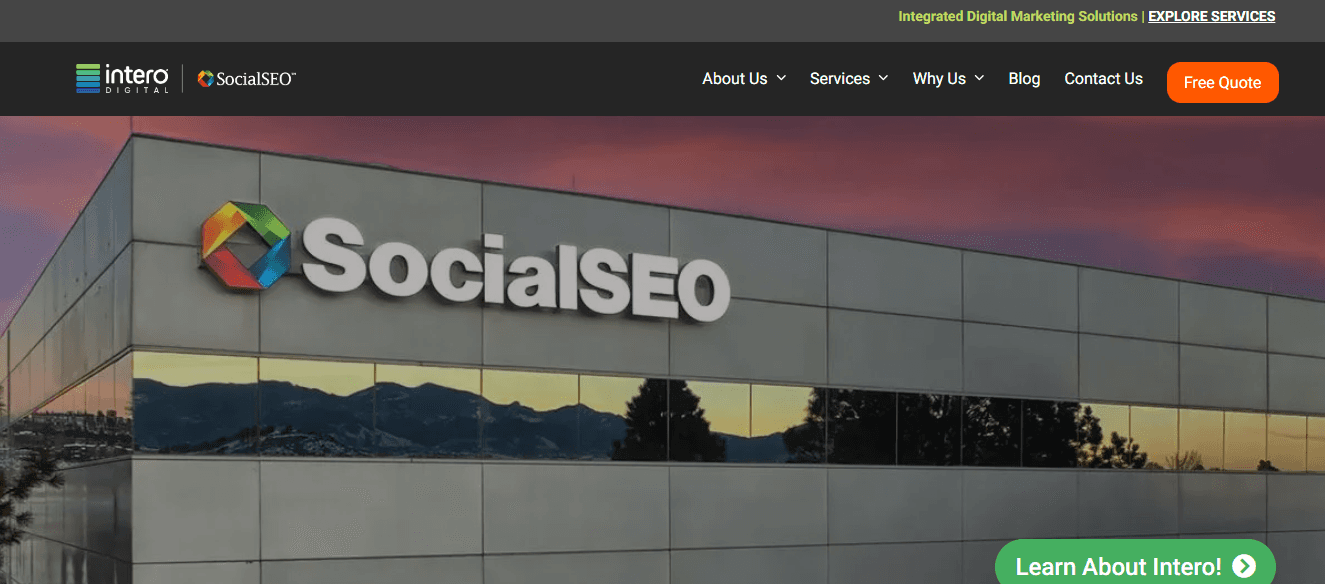Open the About Us menu label
Image resolution: width=1325 pixels, height=584 pixels.
(x=734, y=78)
